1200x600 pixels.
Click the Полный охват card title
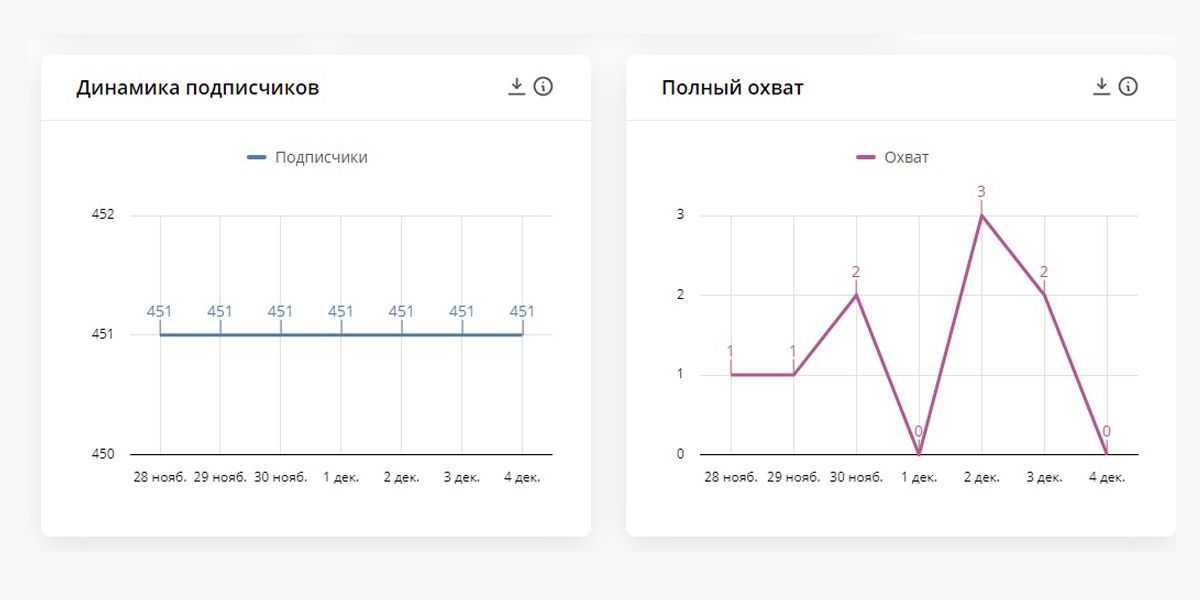[732, 87]
